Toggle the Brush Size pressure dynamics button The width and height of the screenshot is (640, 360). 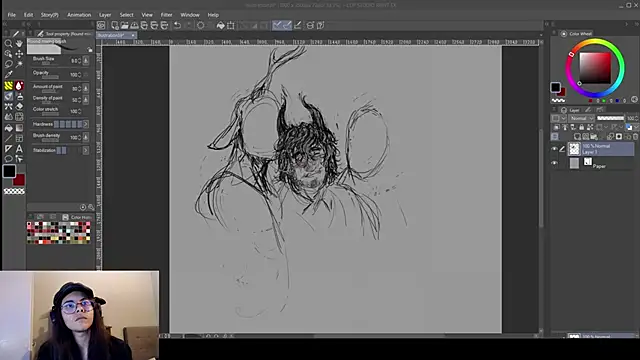[x=86, y=61]
